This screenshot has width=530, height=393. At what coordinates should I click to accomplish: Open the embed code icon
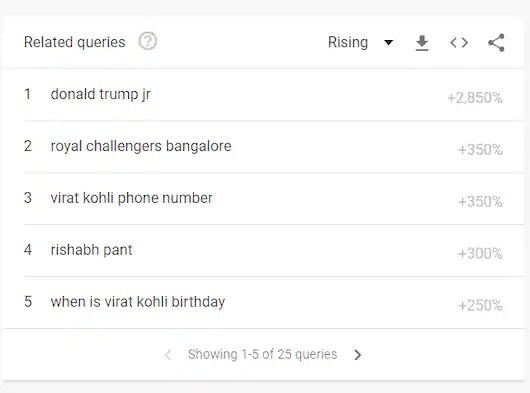(x=459, y=43)
